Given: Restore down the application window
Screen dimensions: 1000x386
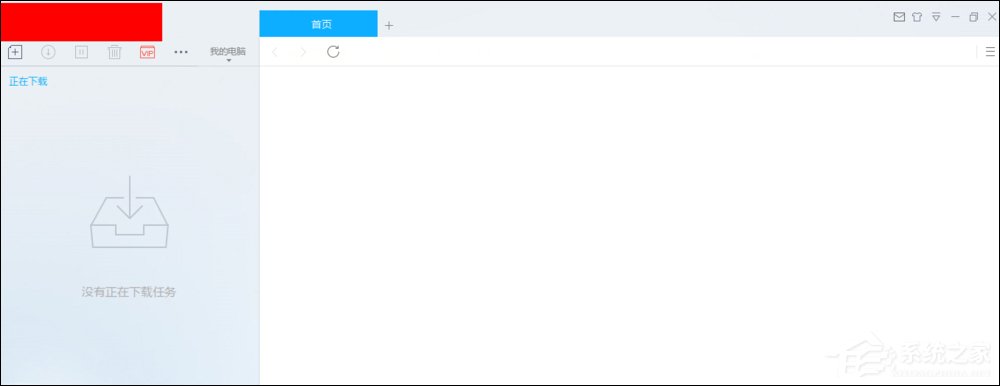Looking at the screenshot, I should 973,17.
